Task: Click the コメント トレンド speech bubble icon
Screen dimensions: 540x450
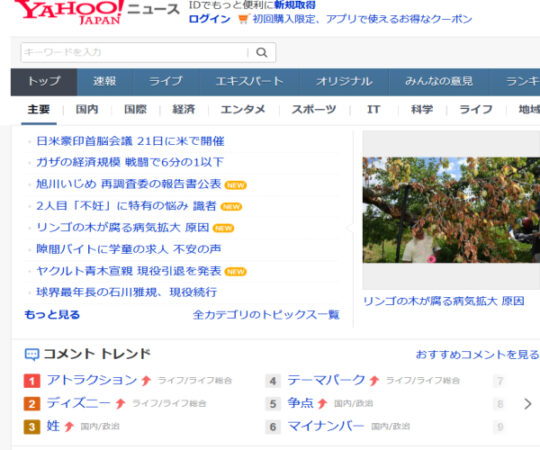Action: pyautogui.click(x=32, y=354)
